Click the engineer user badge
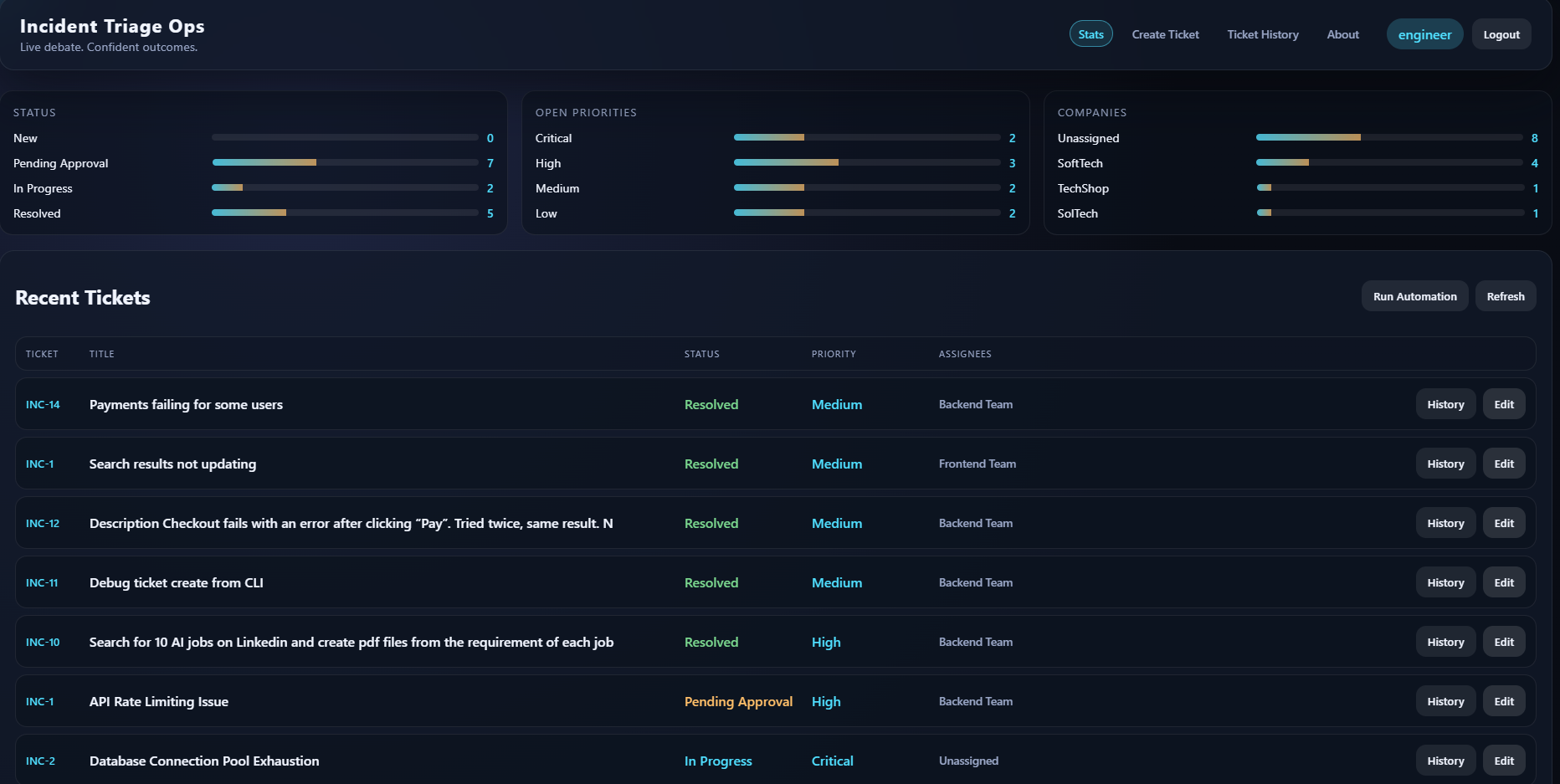Viewport: 1560px width, 784px height. [1424, 34]
